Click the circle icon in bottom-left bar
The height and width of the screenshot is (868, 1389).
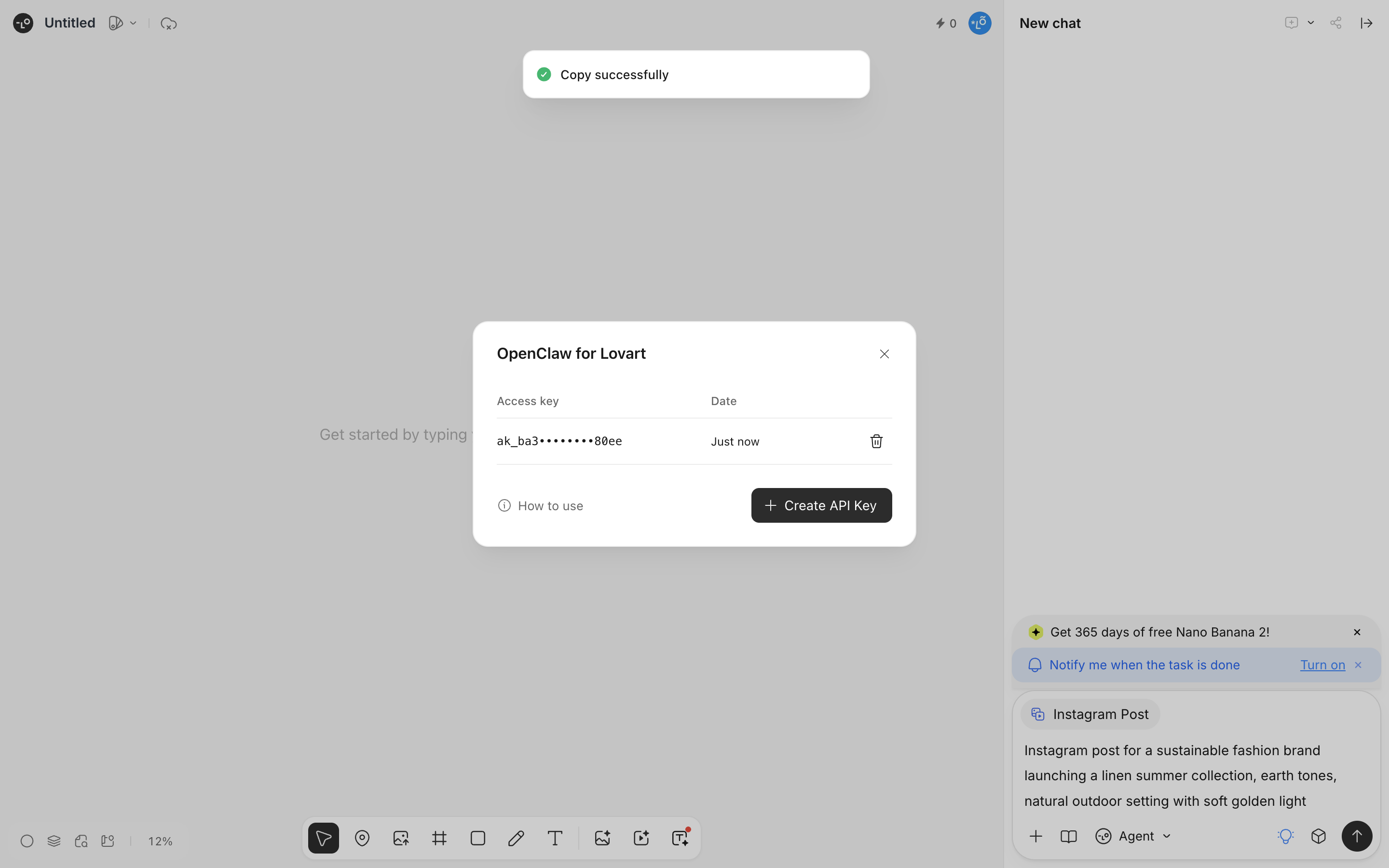coord(27,841)
